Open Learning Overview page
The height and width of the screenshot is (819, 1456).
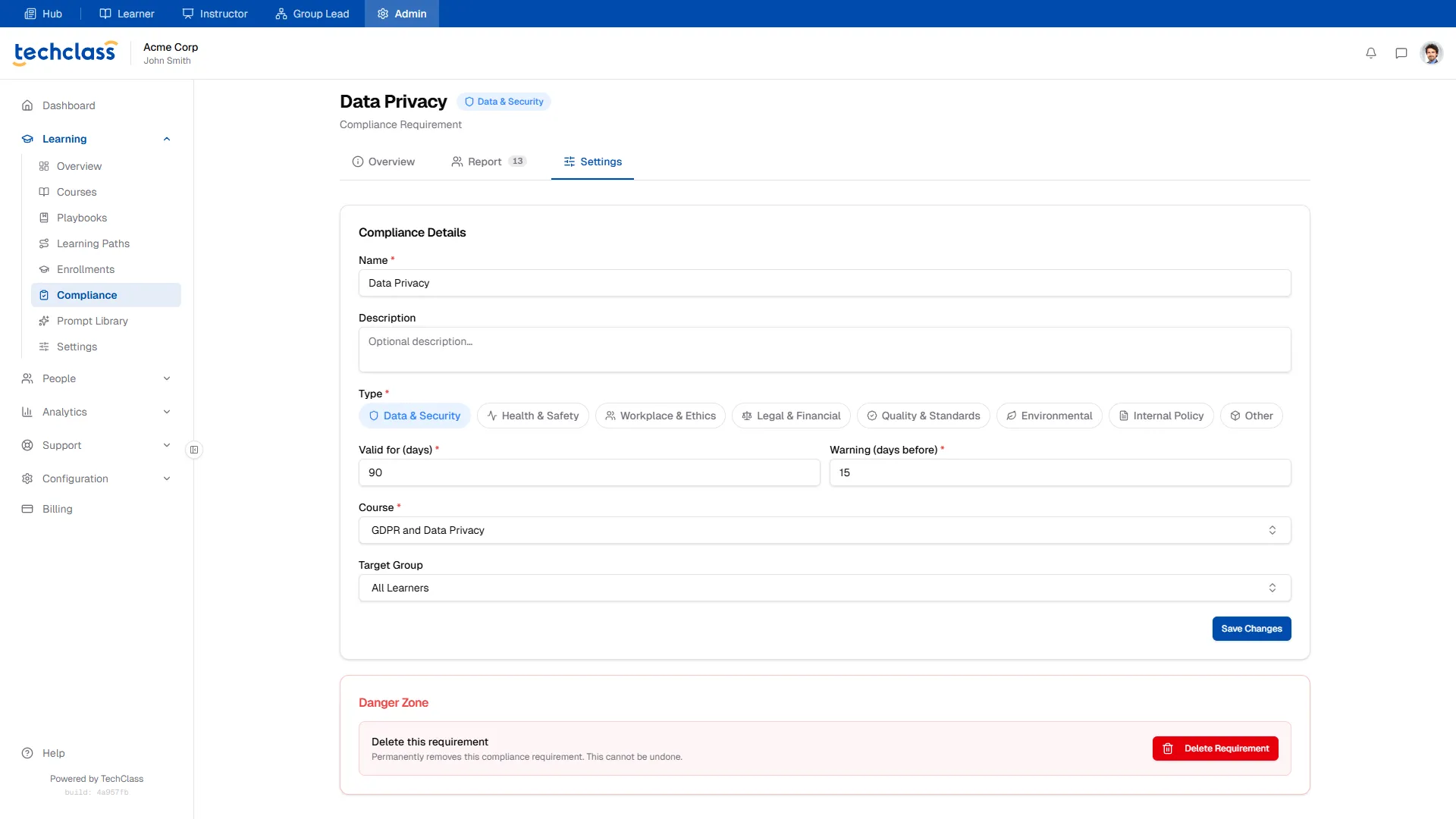click(x=106, y=166)
